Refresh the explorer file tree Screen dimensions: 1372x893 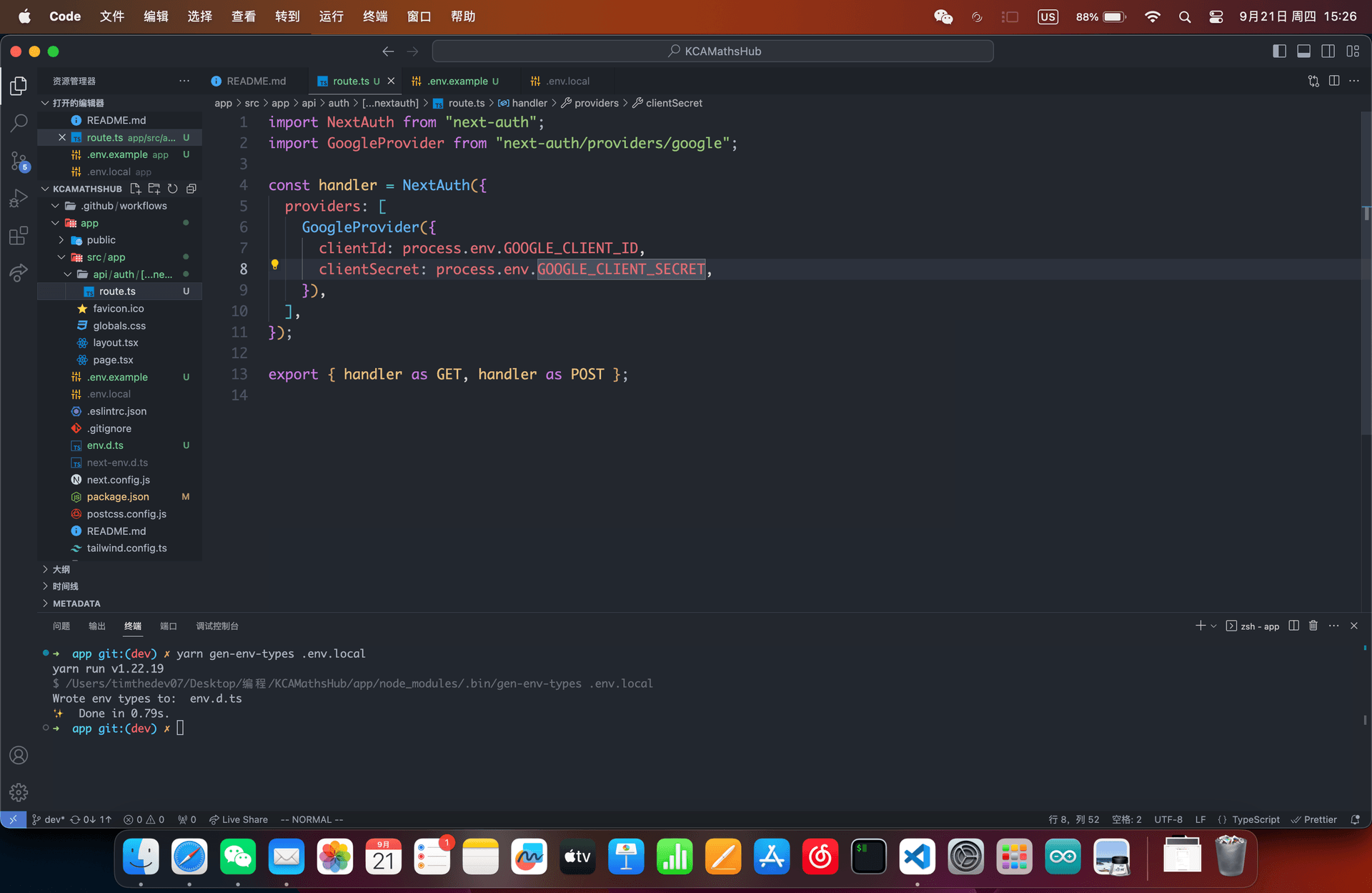[x=172, y=189]
